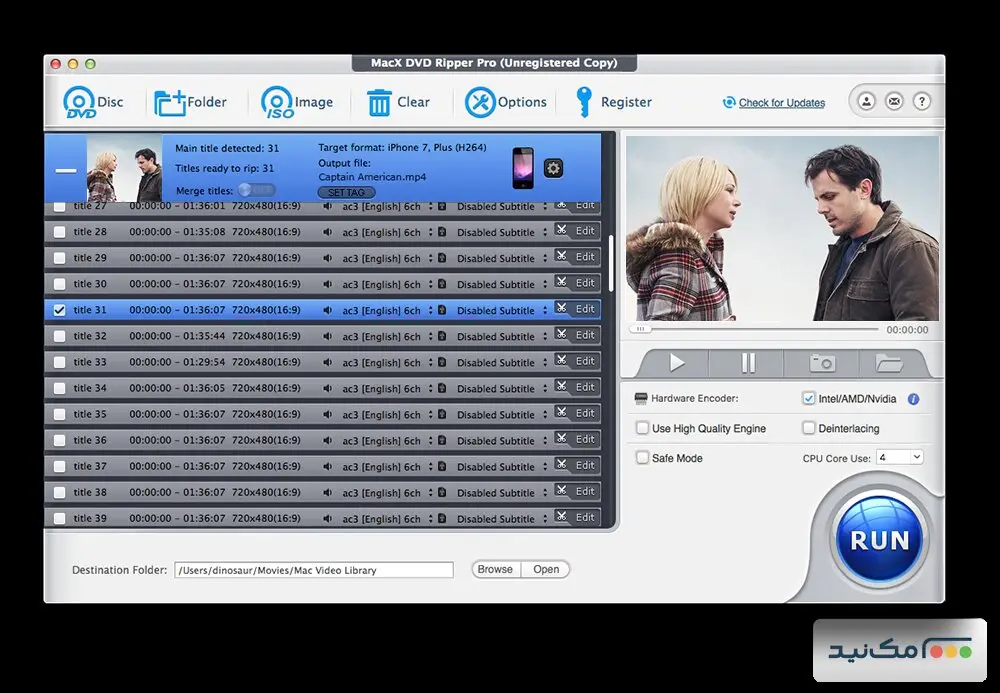Open the Options settings
The image size is (1000, 693).
[x=507, y=101]
